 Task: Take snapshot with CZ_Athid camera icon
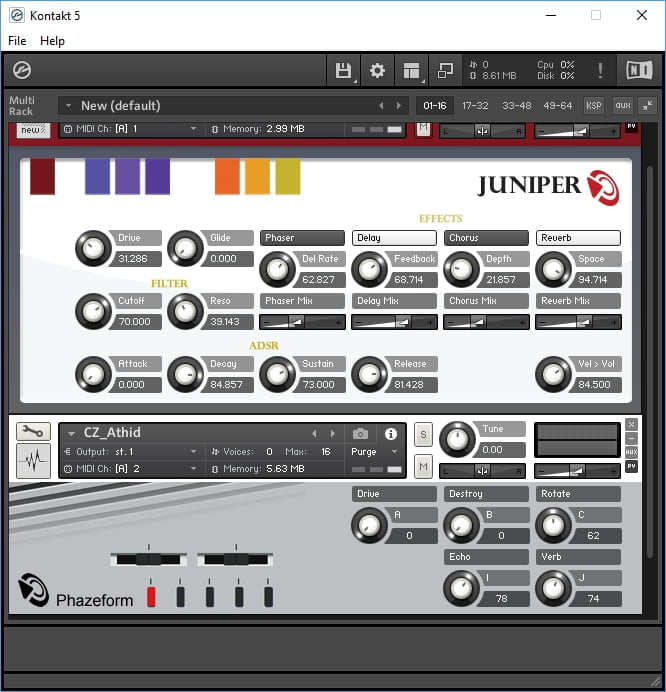[360, 434]
